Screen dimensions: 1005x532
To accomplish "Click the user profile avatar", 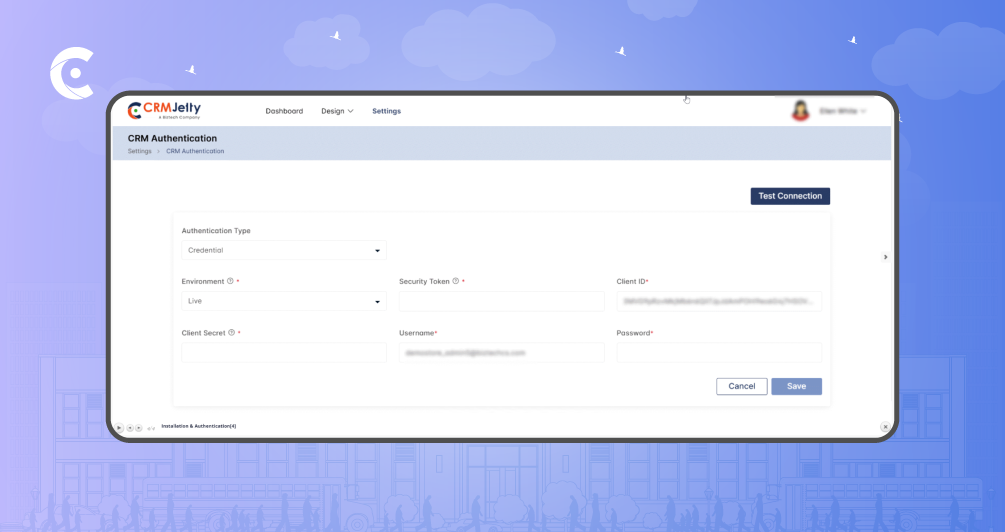I will [800, 111].
